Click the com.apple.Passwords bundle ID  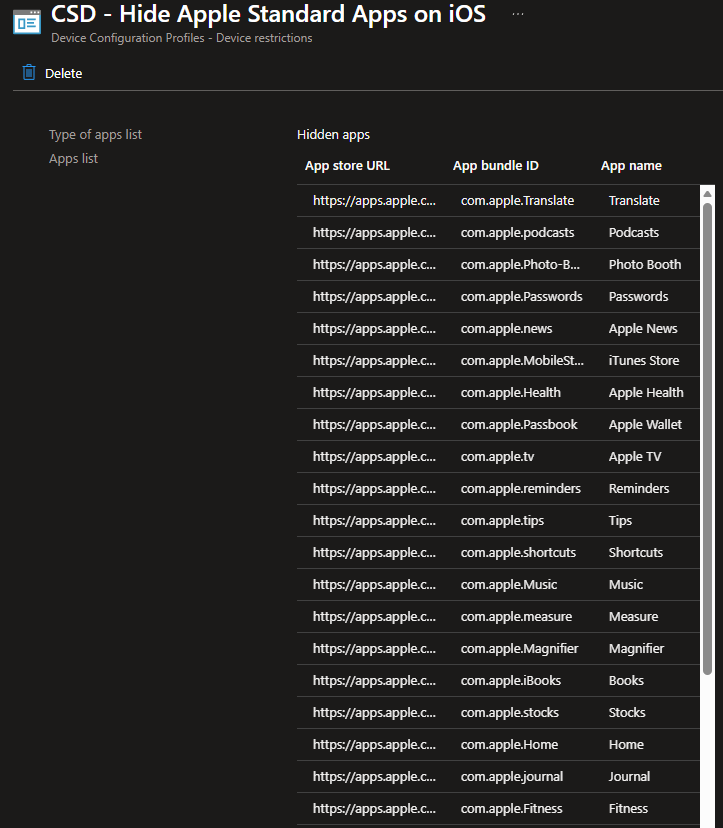coord(521,297)
